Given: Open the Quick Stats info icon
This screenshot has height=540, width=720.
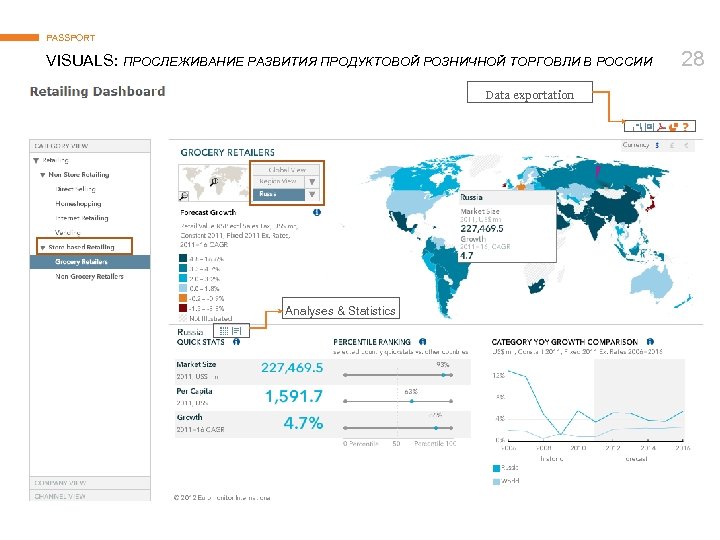Looking at the screenshot, I should 236,342.
